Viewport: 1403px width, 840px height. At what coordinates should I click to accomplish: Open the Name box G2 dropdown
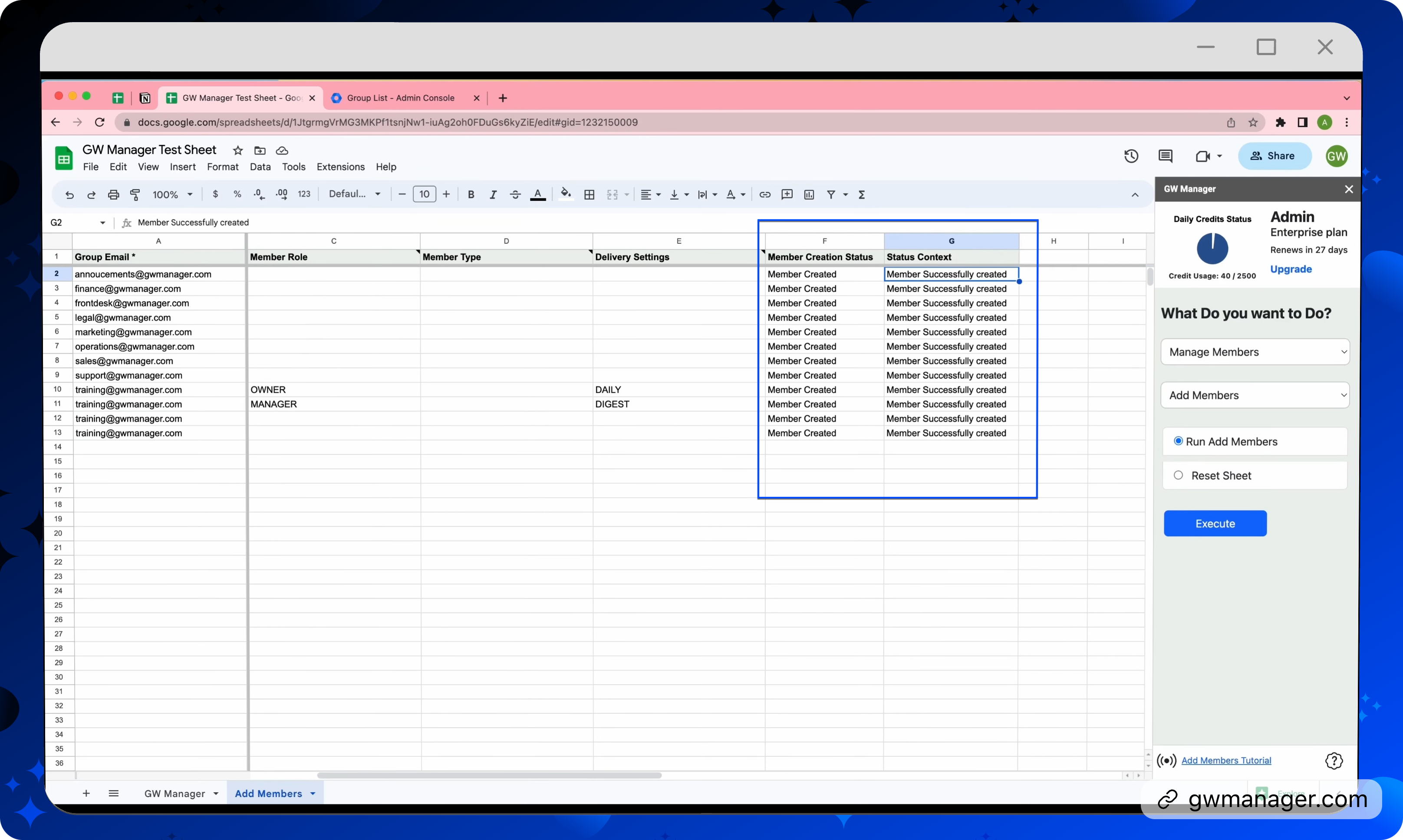tap(102, 223)
